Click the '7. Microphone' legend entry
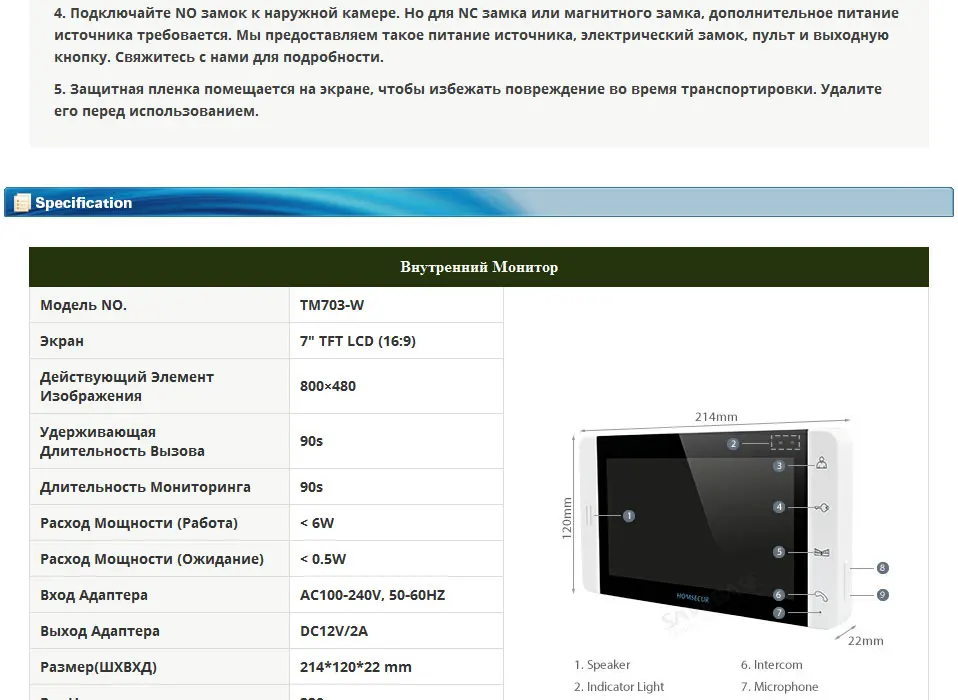Image resolution: width=958 pixels, height=700 pixels. 780,687
